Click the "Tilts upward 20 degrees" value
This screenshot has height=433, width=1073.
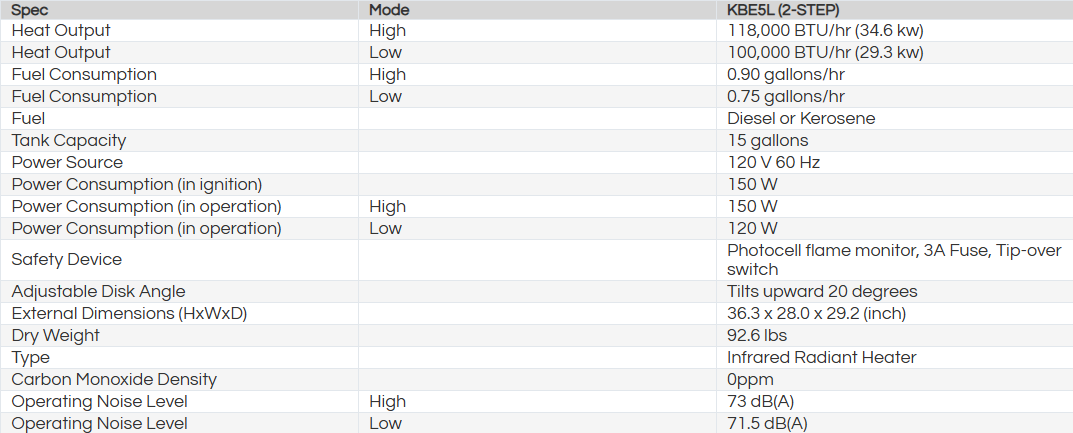tap(822, 292)
